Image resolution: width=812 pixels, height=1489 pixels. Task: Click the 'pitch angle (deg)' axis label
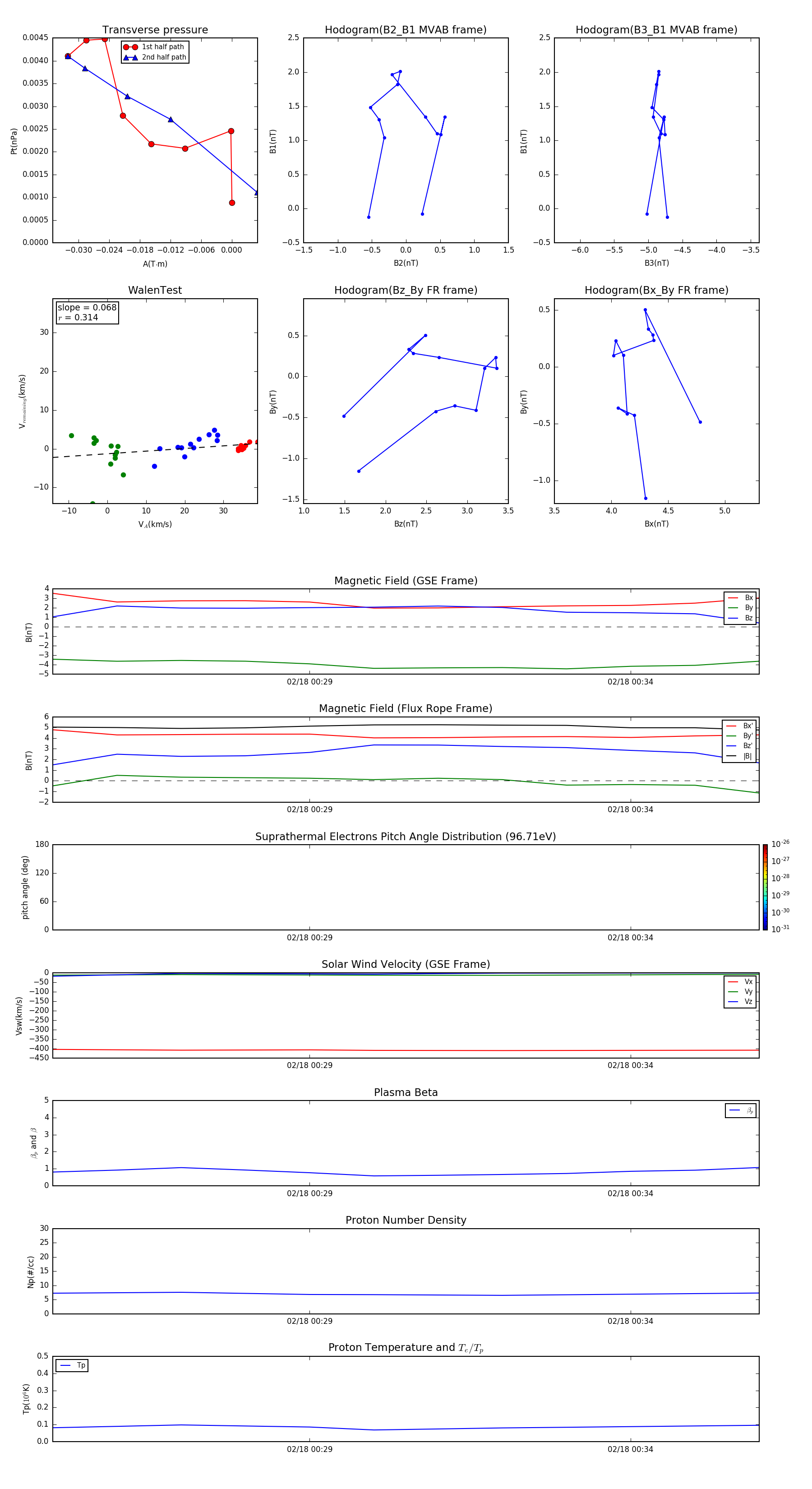25,887
